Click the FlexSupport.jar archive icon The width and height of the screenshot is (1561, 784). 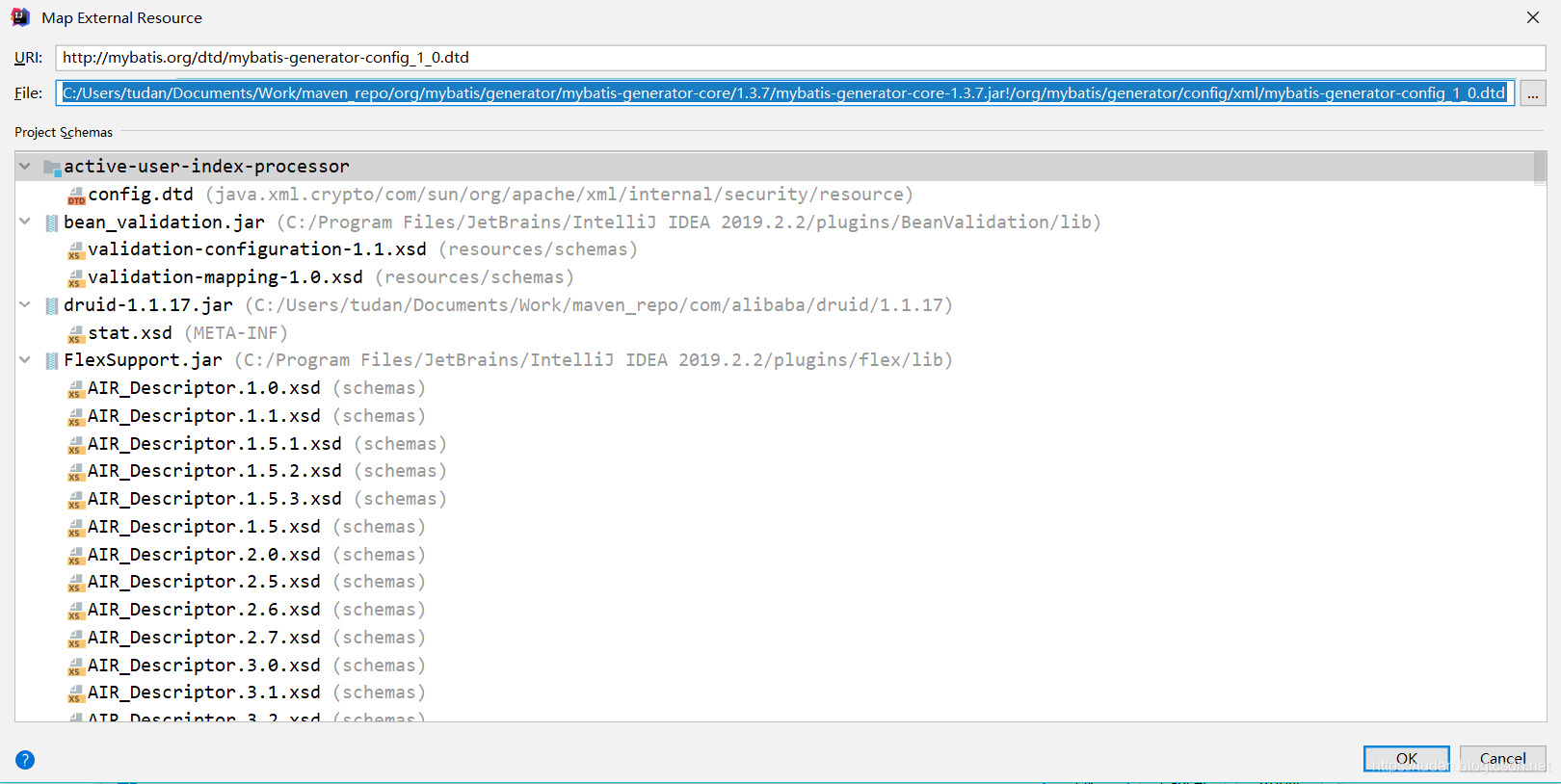point(52,361)
